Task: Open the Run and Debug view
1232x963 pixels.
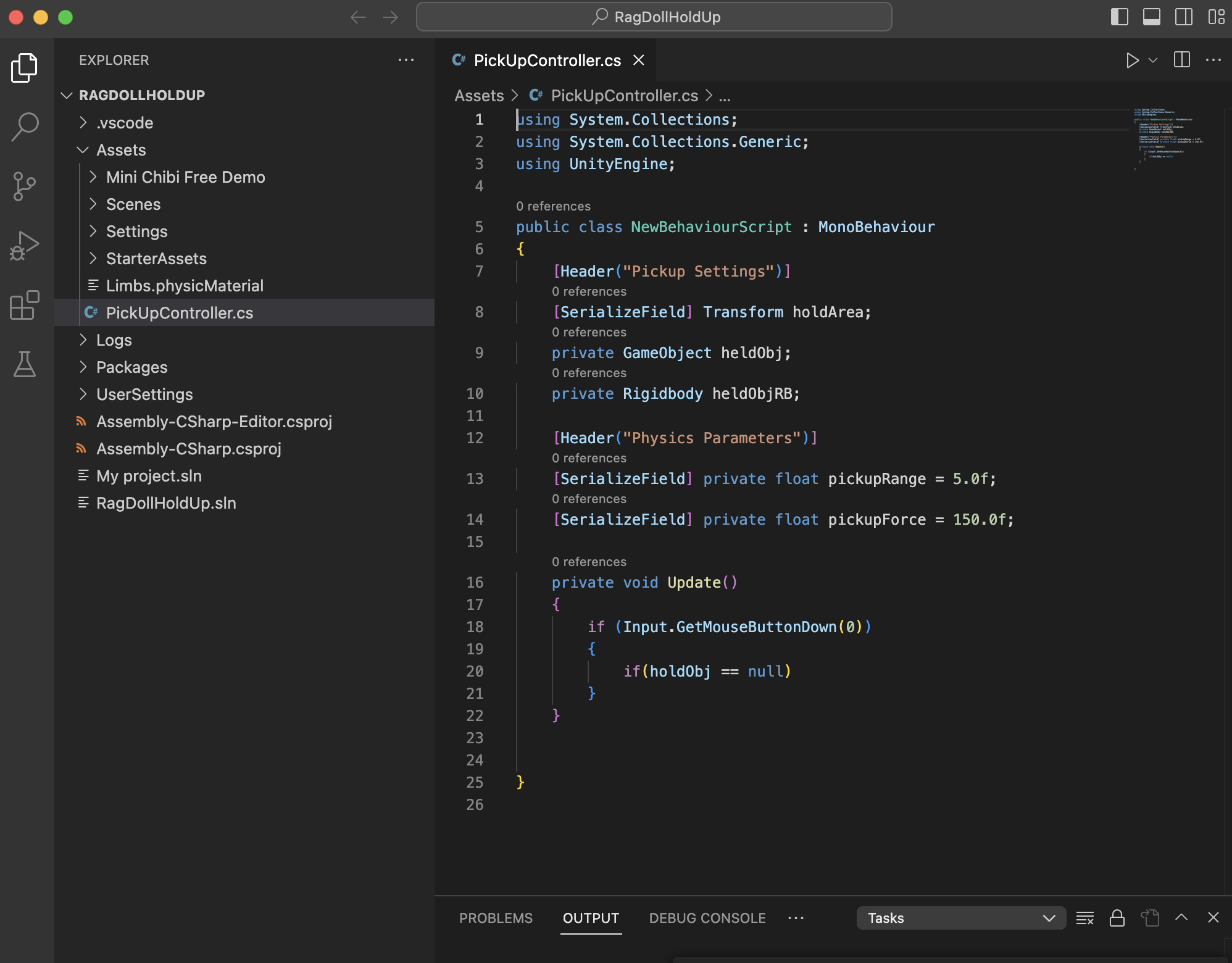Action: tap(25, 245)
